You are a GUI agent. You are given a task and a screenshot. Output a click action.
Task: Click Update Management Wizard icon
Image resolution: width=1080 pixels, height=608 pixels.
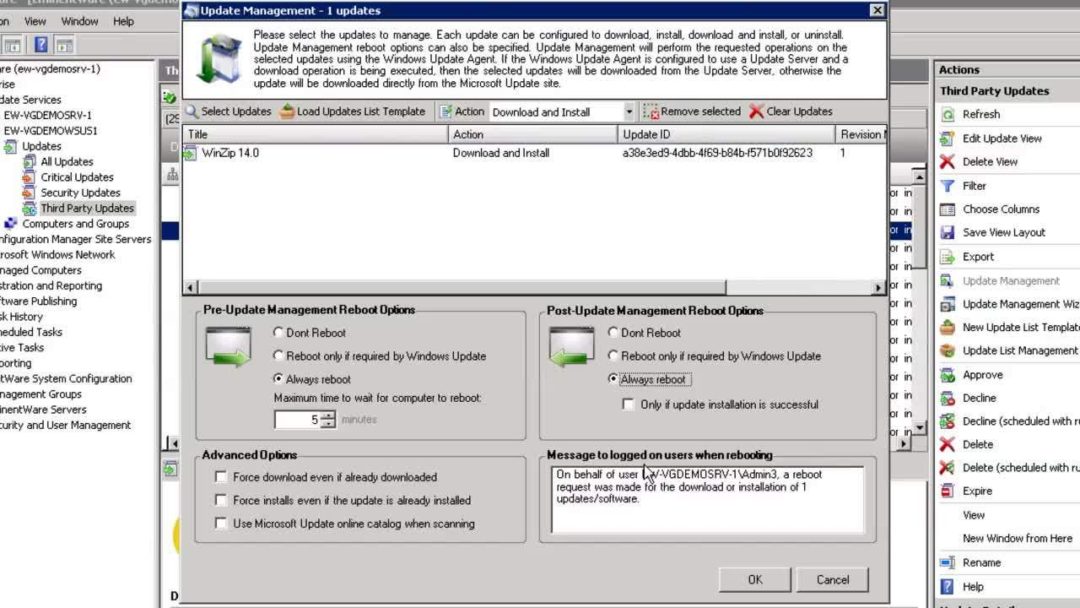[948, 304]
